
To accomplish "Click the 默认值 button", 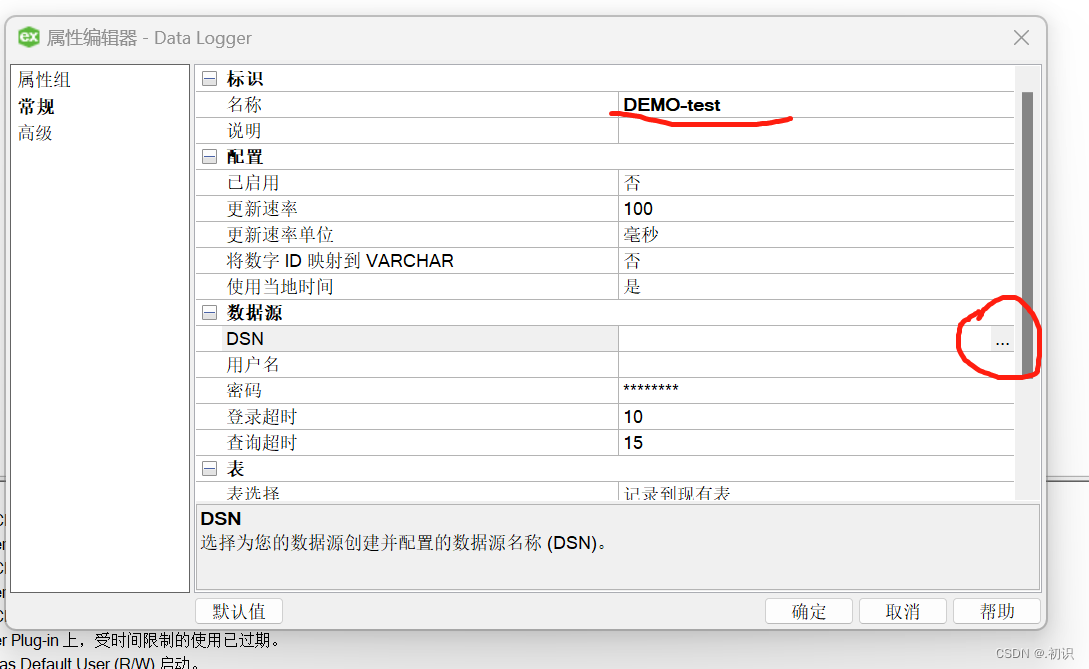I will click(238, 610).
